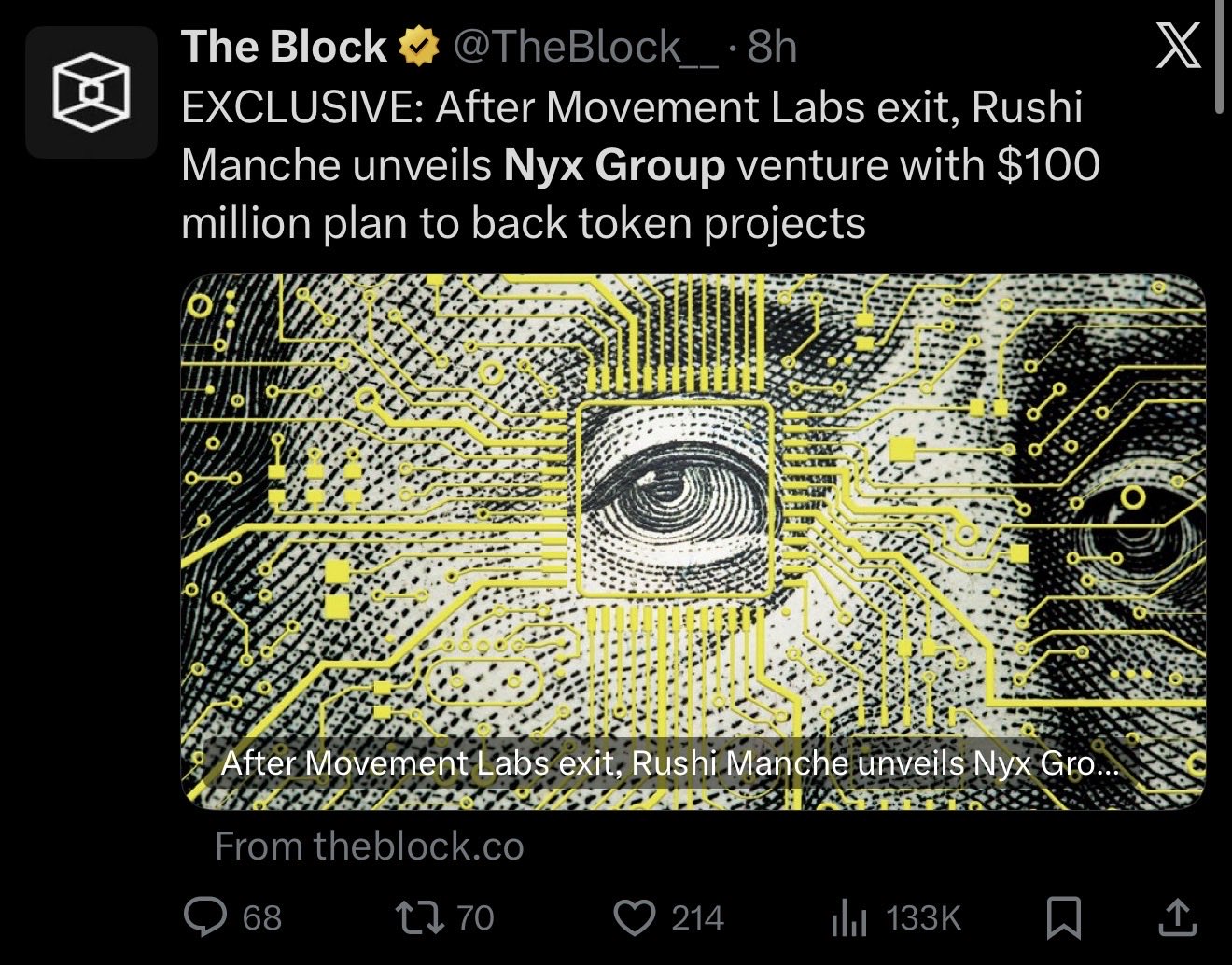Tap the share upload icon

[1177, 916]
